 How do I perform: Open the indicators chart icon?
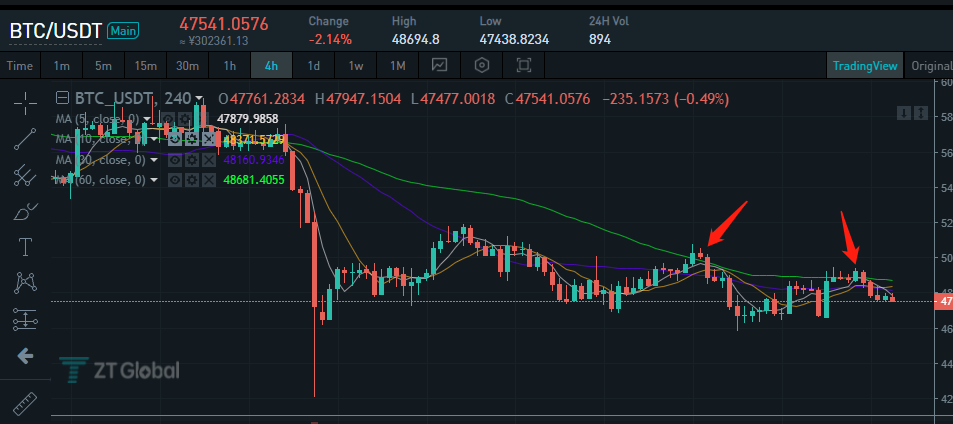coord(439,65)
